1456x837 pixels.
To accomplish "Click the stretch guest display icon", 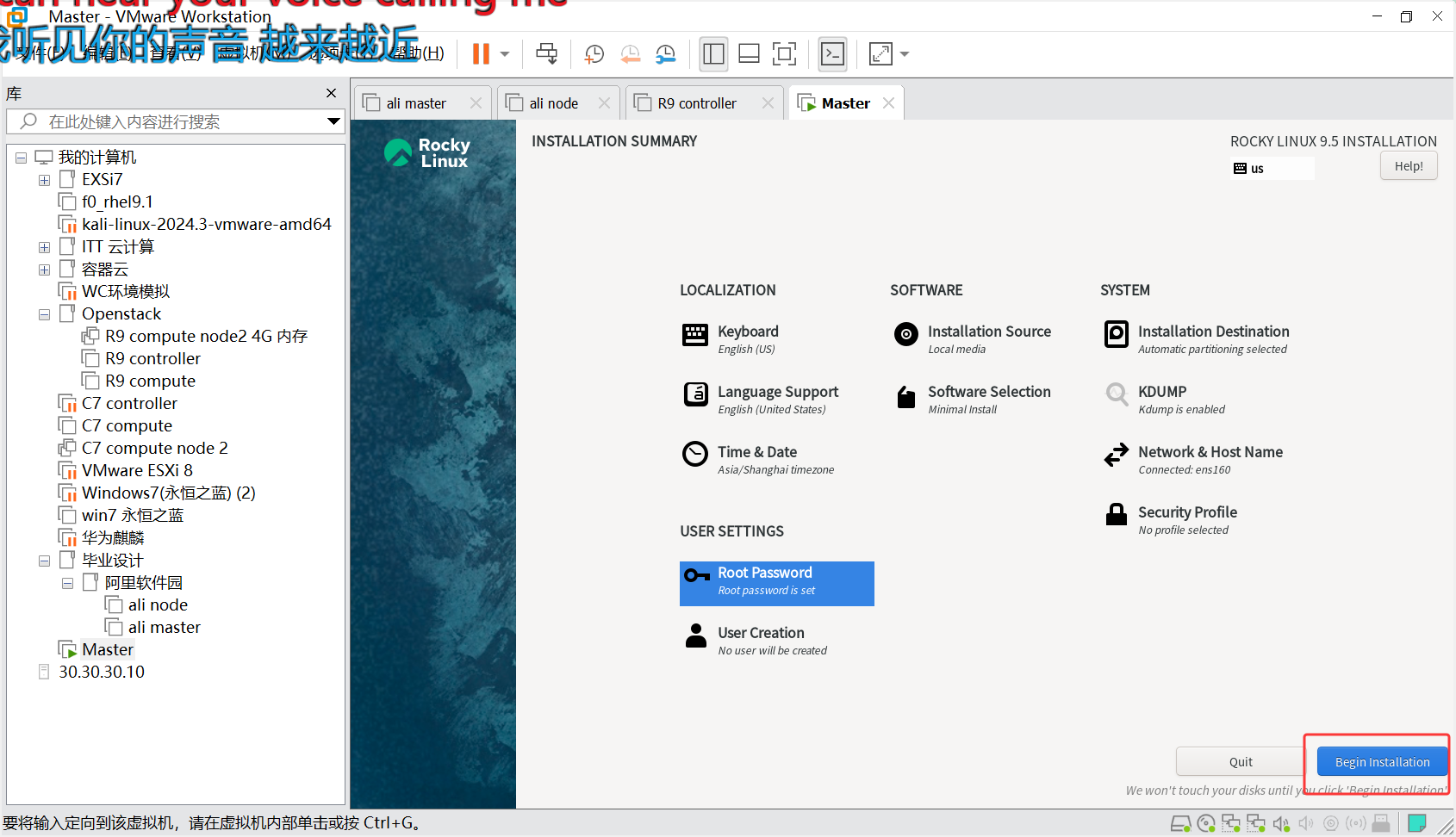I will coord(880,54).
